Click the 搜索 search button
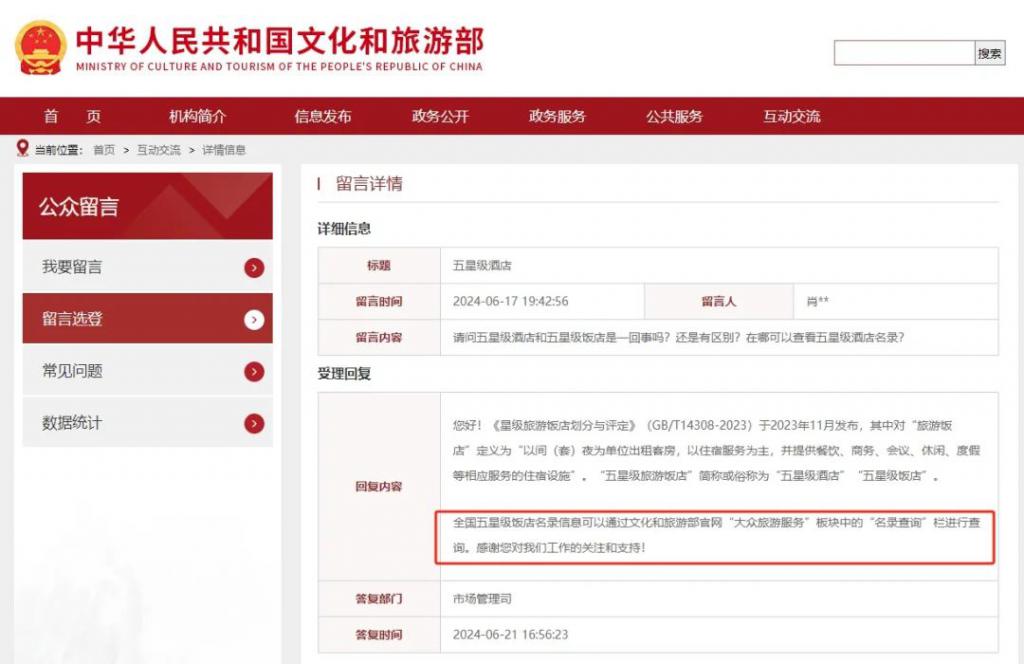The height and width of the screenshot is (664, 1024). tap(989, 53)
